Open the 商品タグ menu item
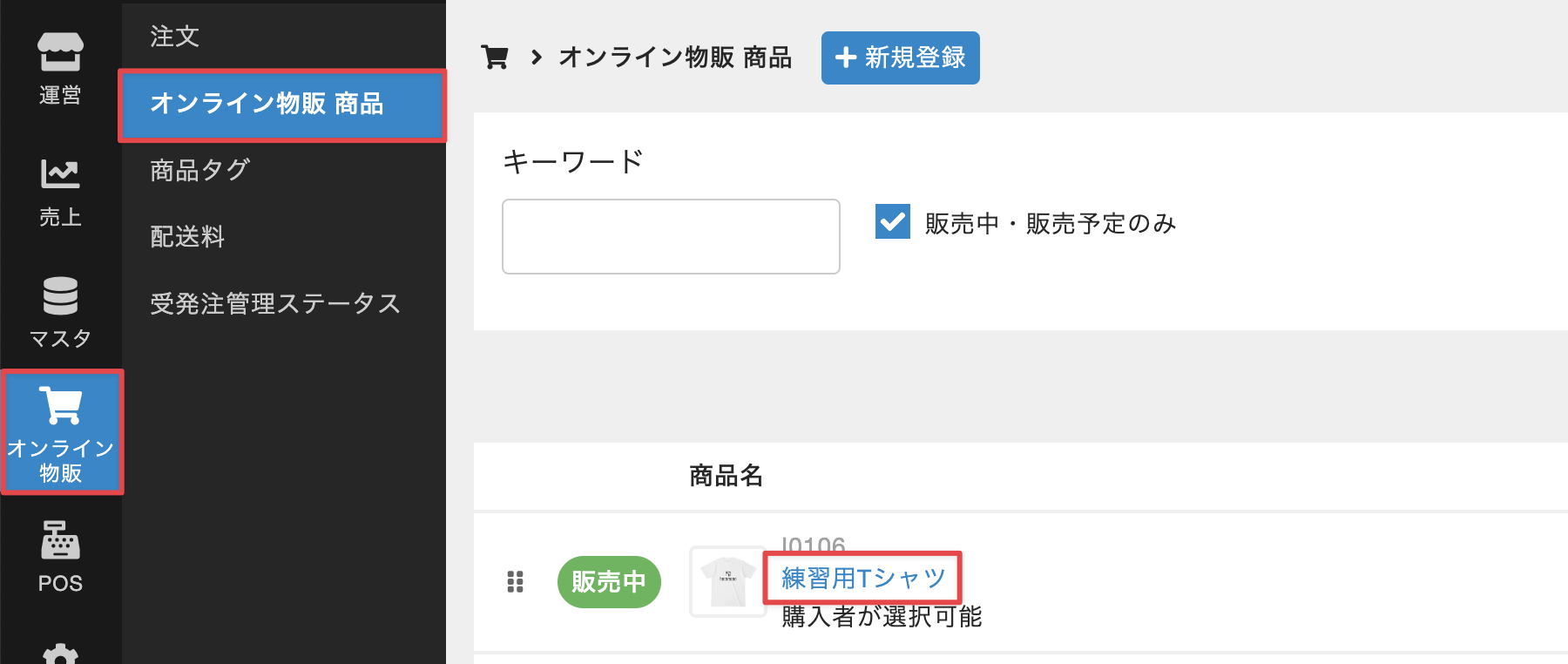The width and height of the screenshot is (1568, 664). (200, 170)
